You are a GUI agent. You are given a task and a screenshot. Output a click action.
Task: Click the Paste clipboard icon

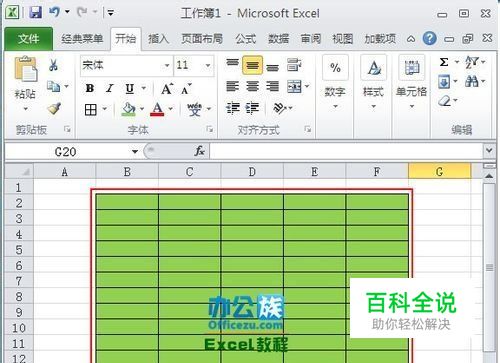click(x=26, y=69)
